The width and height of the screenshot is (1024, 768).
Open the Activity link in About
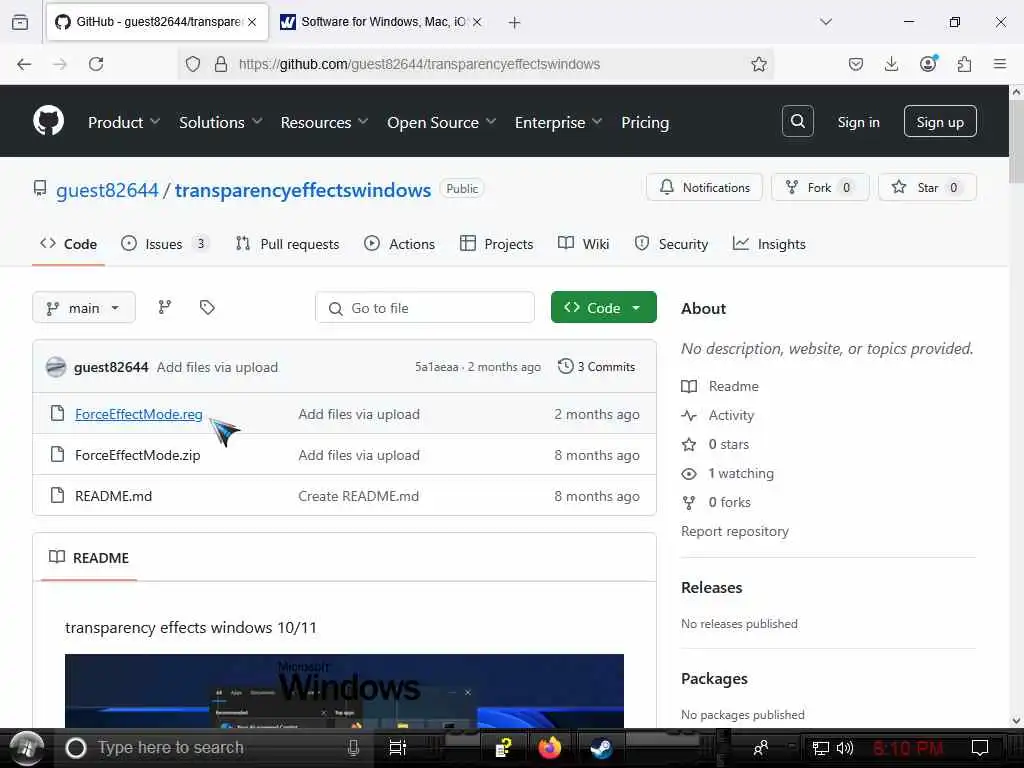coord(731,415)
